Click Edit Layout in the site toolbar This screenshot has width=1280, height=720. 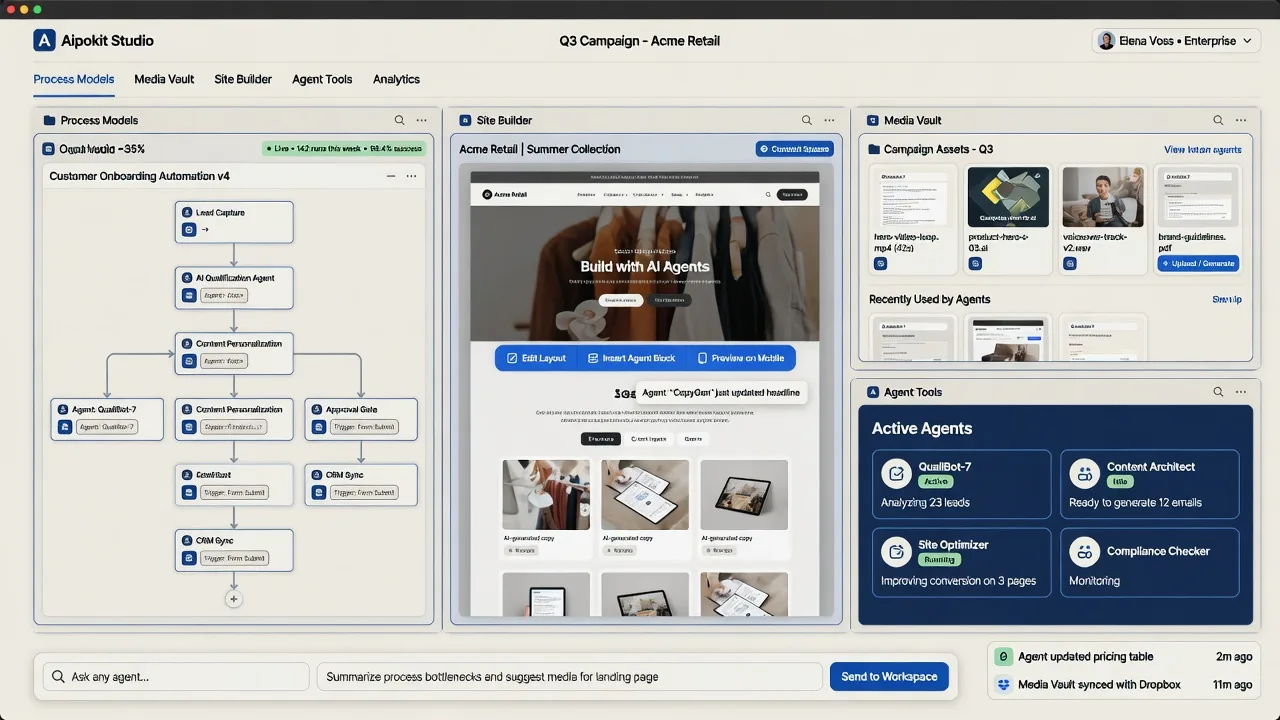point(536,358)
